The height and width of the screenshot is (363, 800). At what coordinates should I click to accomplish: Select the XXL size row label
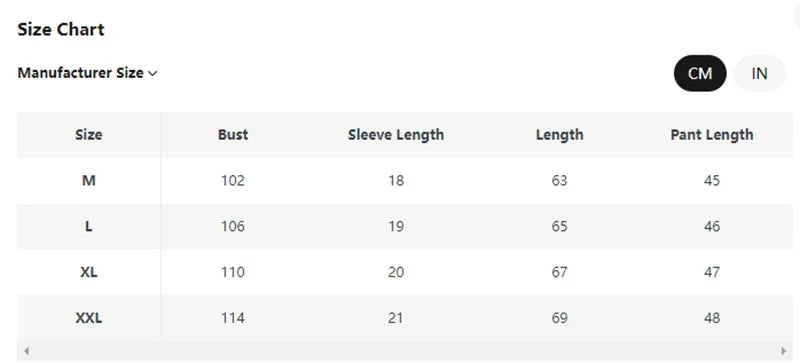[89, 318]
